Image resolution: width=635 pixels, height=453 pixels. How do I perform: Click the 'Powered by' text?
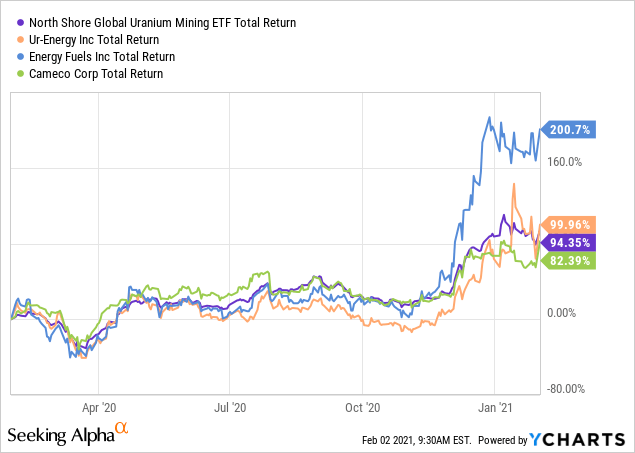tap(503, 440)
